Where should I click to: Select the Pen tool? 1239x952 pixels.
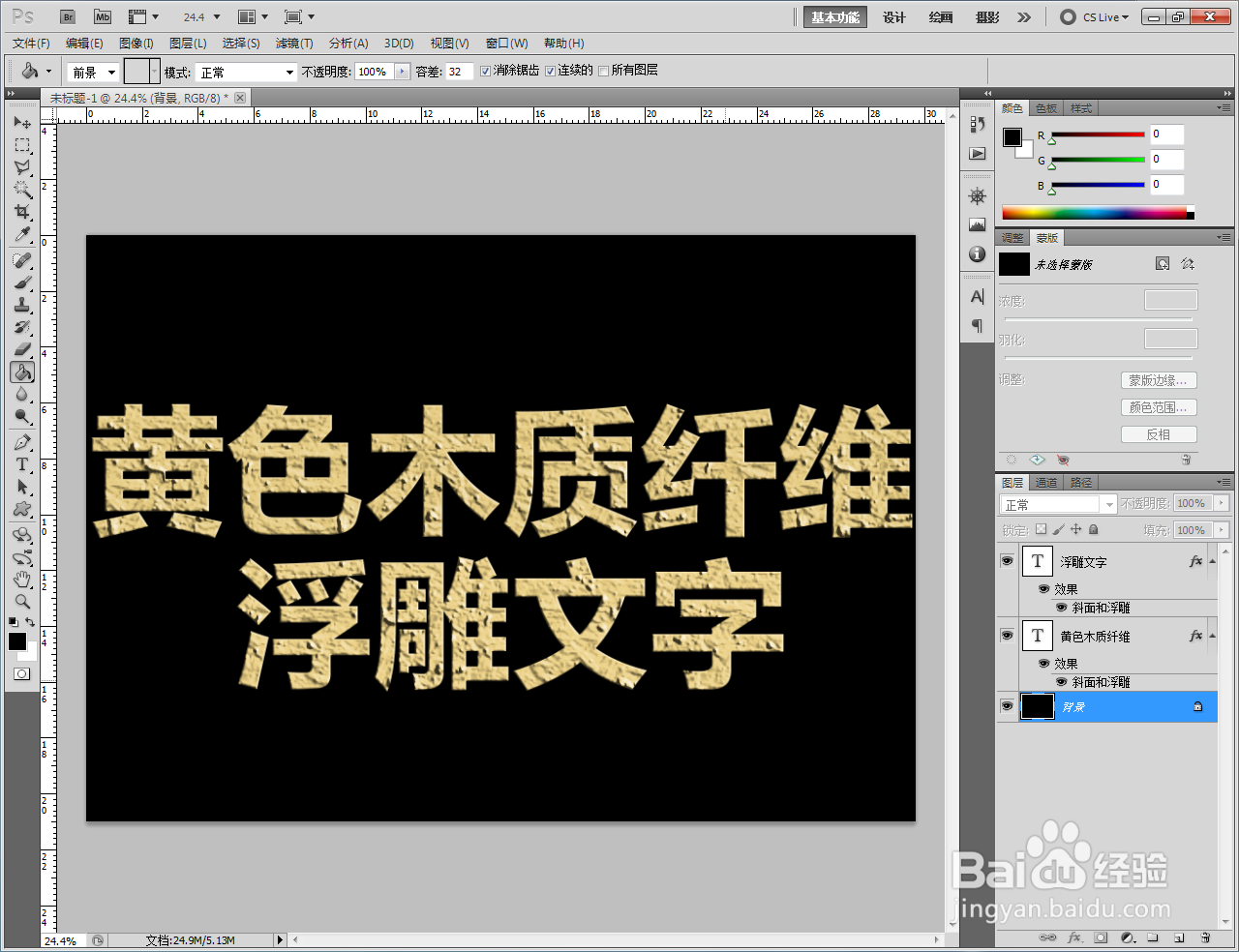tap(22, 442)
